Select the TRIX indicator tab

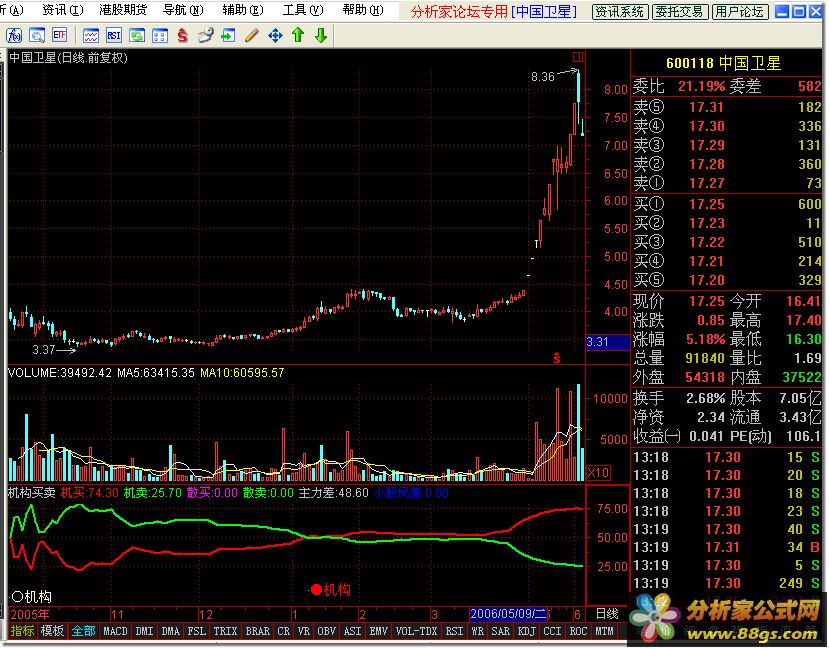(x=225, y=631)
